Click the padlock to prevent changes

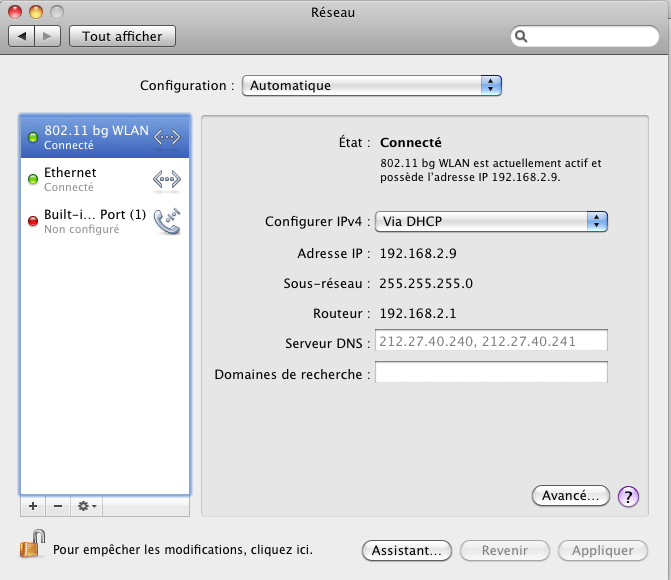(33, 544)
